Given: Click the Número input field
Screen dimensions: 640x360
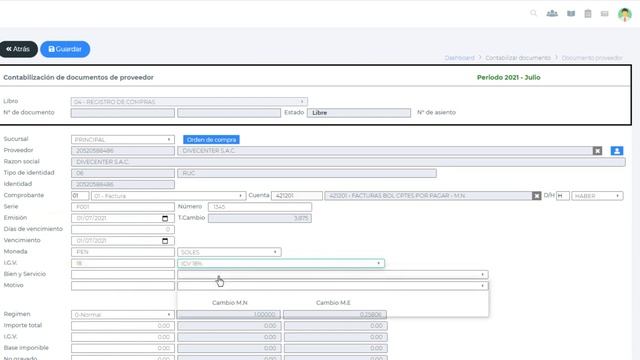Looking at the screenshot, I should pos(260,207).
